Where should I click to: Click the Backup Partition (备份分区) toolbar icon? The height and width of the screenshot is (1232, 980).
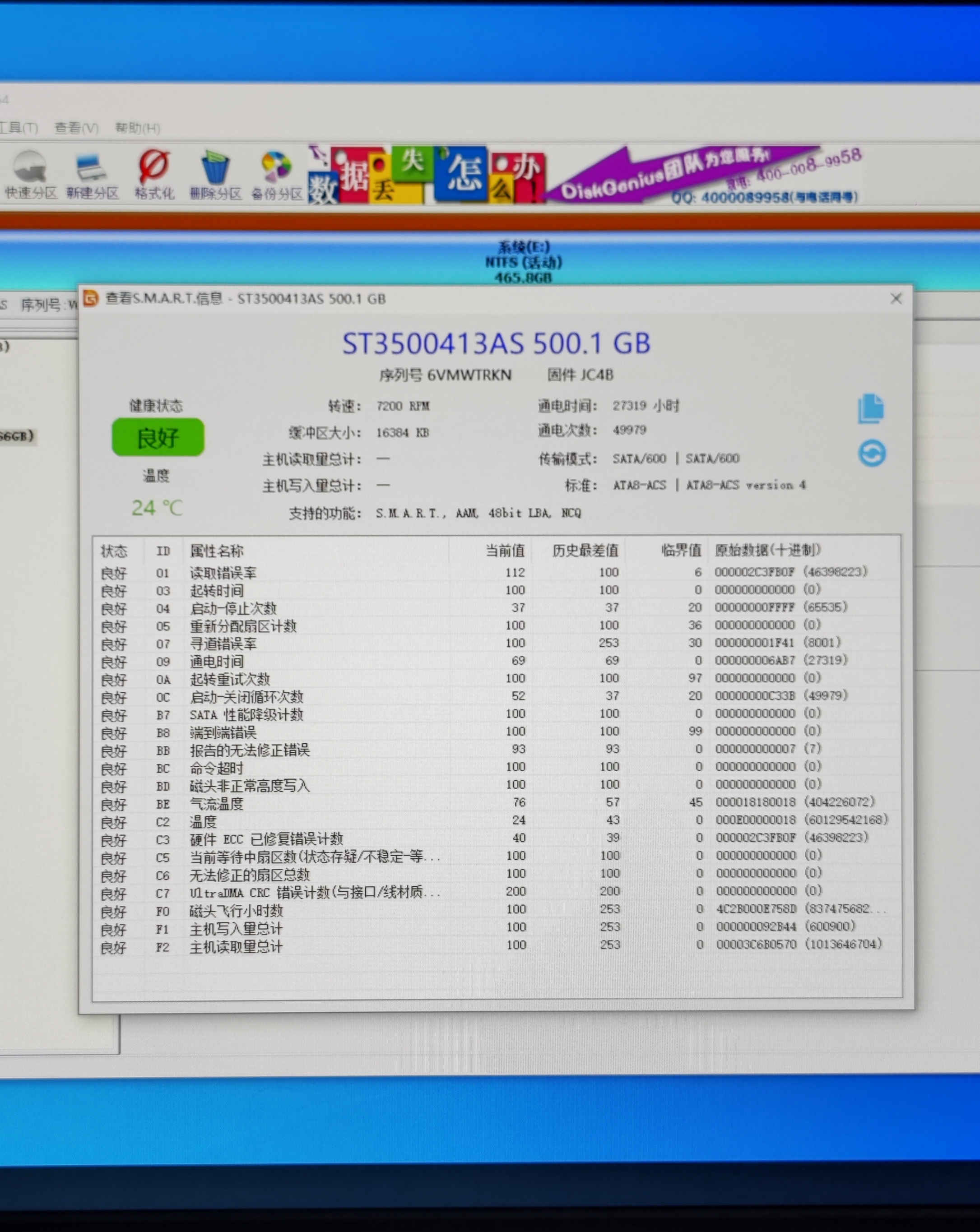tap(277, 176)
